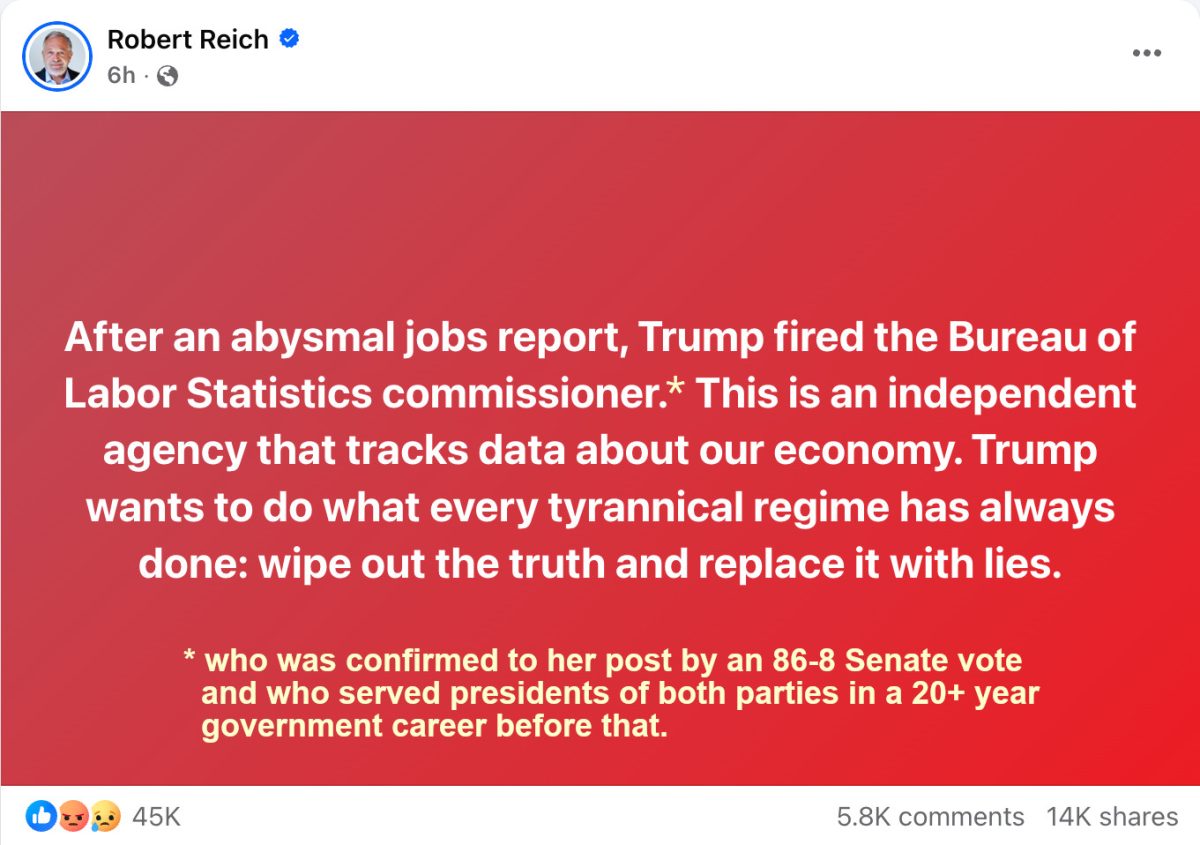
Task: Click the "government career before that." line
Action: [x=434, y=725]
